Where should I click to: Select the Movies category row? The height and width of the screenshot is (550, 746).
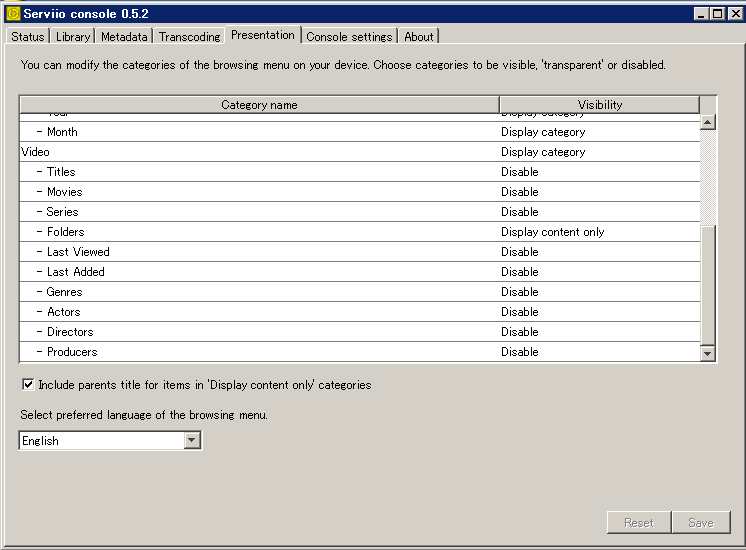click(65, 192)
